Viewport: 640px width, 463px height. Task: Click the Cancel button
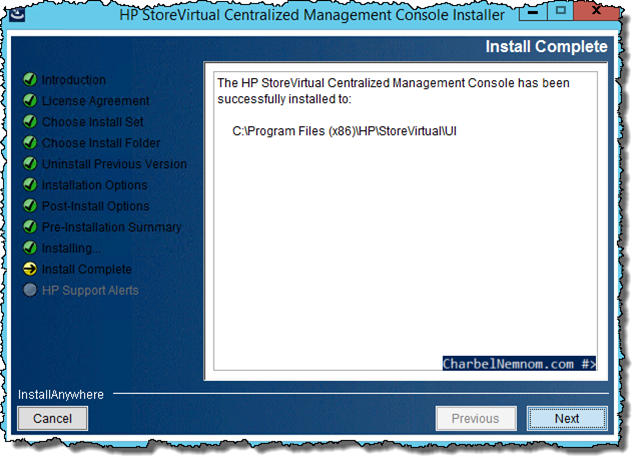52,418
